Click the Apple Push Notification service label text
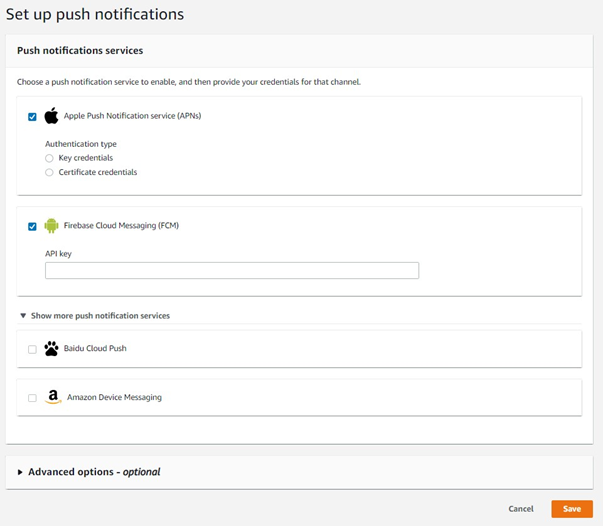This screenshot has height=526, width=603. pyautogui.click(x=131, y=116)
